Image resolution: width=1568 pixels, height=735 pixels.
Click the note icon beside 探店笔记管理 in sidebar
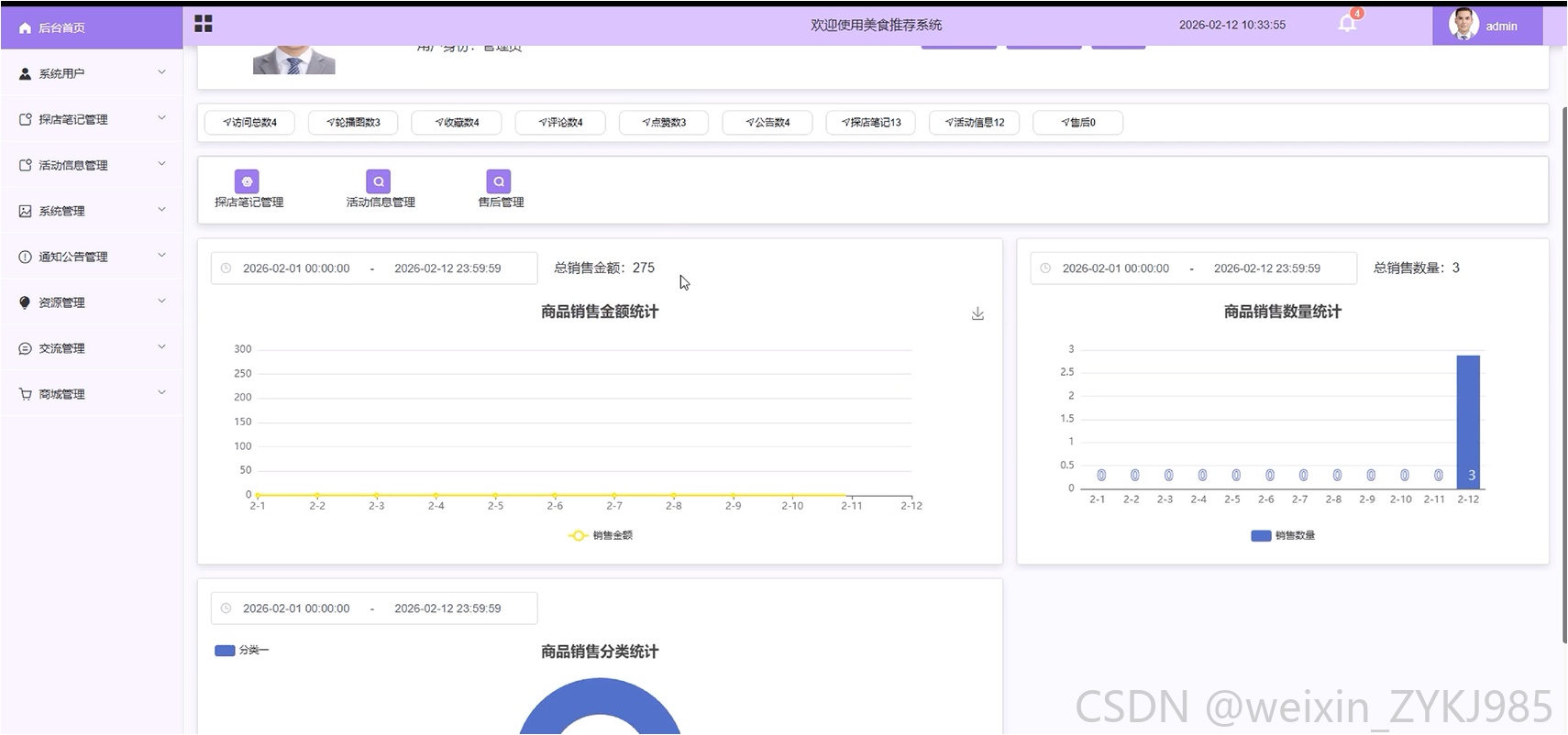[x=25, y=119]
